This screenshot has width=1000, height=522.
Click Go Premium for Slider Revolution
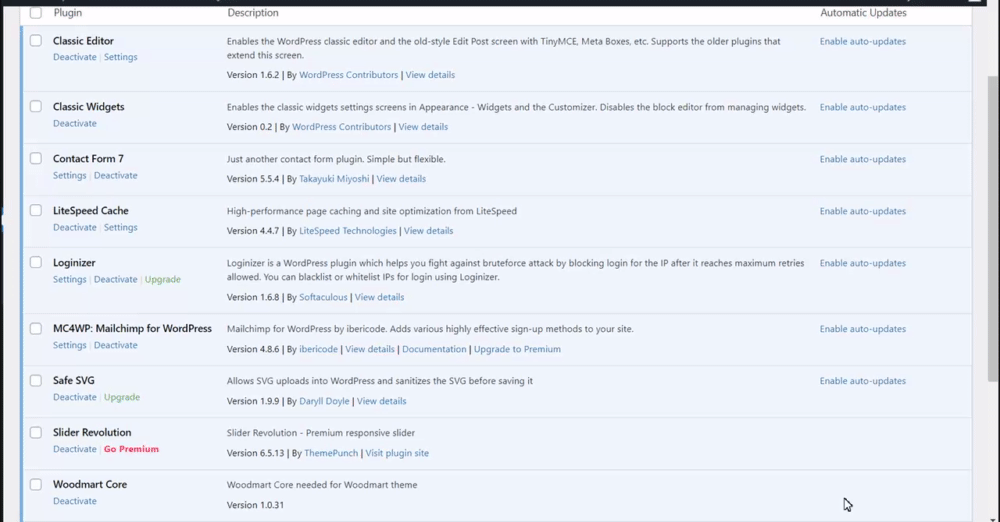131,449
